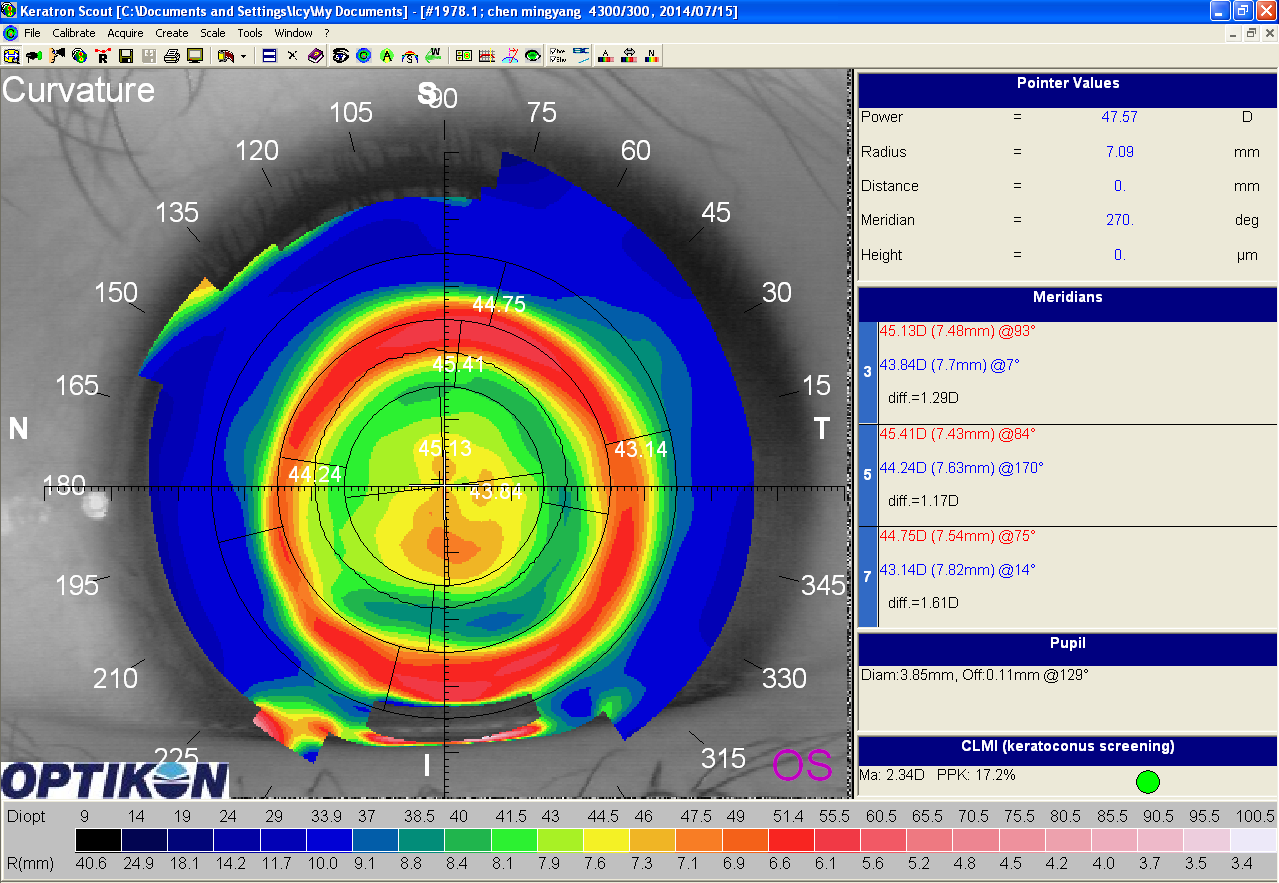The width and height of the screenshot is (1279, 883).
Task: Click the first toolbar icon with blue-yellow grid
Action: coord(11,55)
